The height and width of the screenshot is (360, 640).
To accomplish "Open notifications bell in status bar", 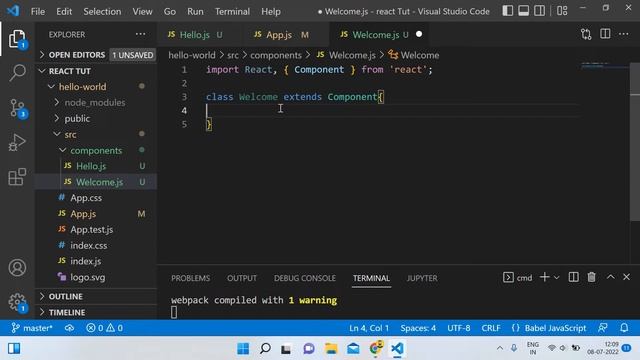I will coord(624,328).
